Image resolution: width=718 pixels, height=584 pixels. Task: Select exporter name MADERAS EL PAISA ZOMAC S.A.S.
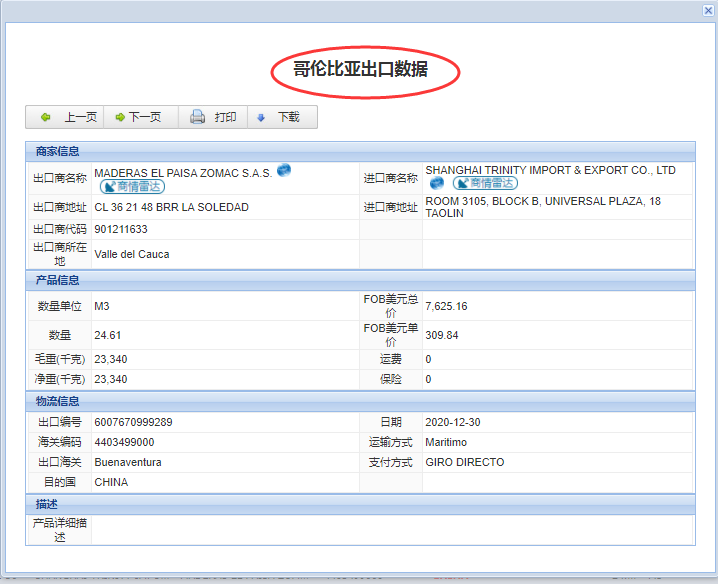click(183, 173)
